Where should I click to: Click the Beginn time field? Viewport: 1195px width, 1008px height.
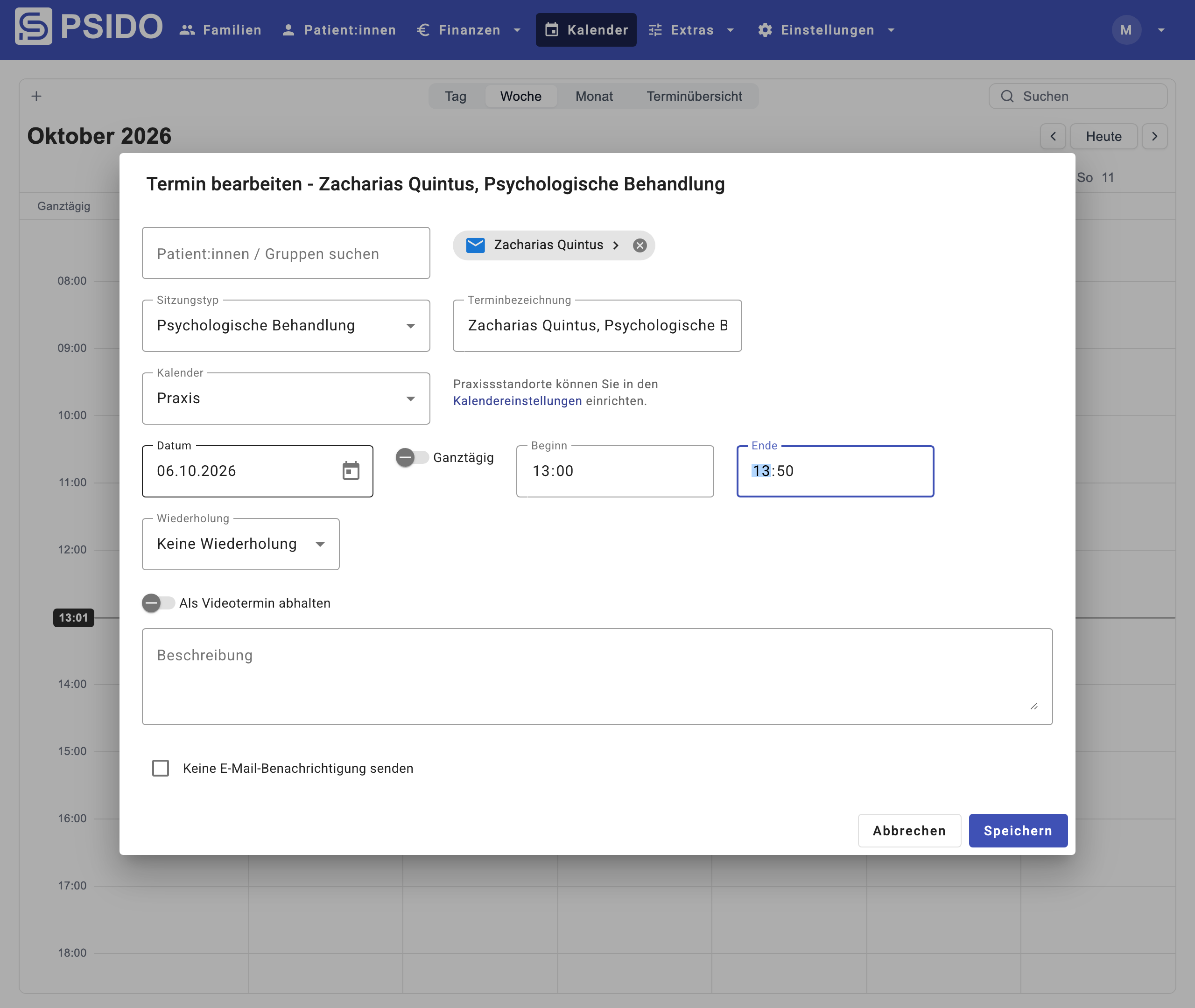point(615,471)
